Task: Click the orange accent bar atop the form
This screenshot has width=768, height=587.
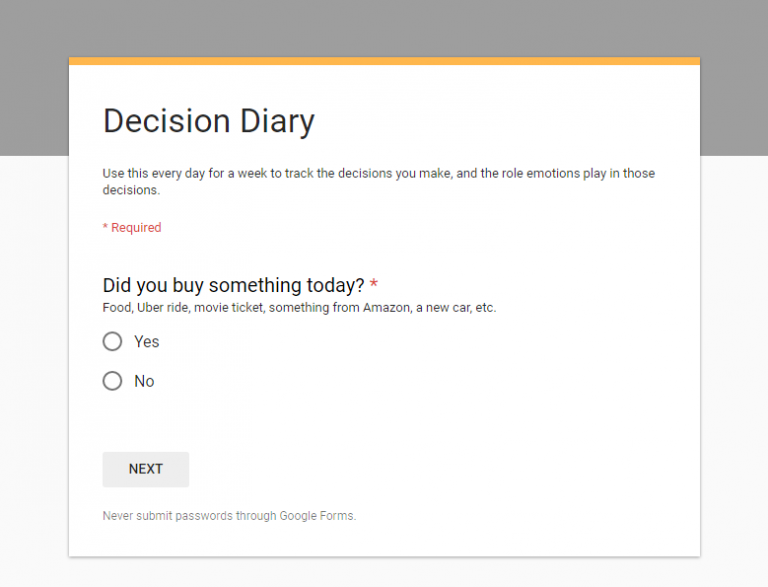Action: 384,61
